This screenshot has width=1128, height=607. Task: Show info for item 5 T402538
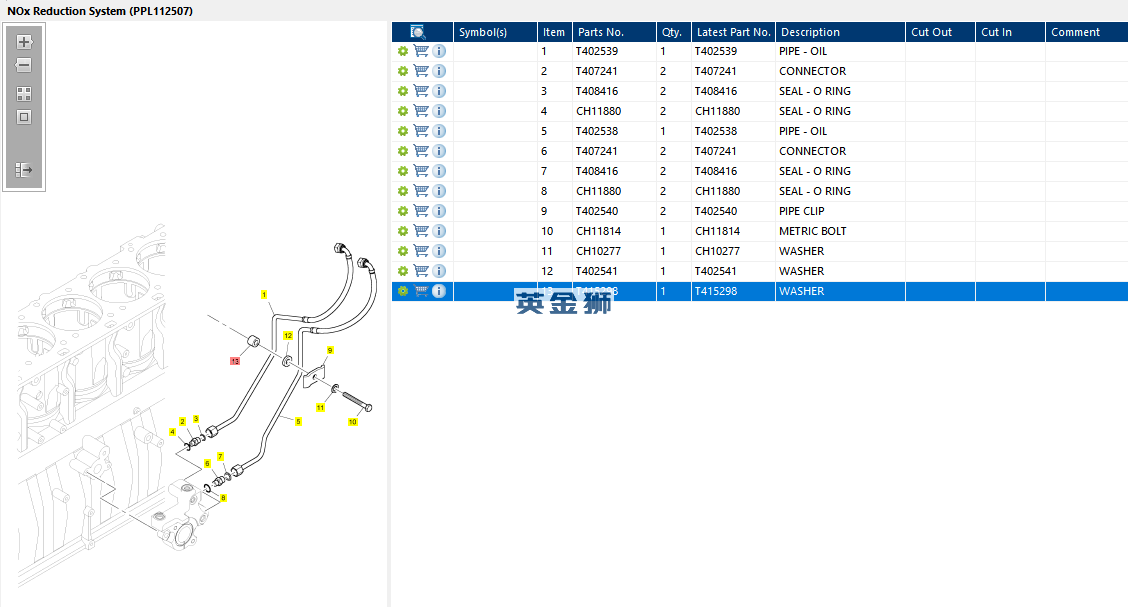pos(439,131)
